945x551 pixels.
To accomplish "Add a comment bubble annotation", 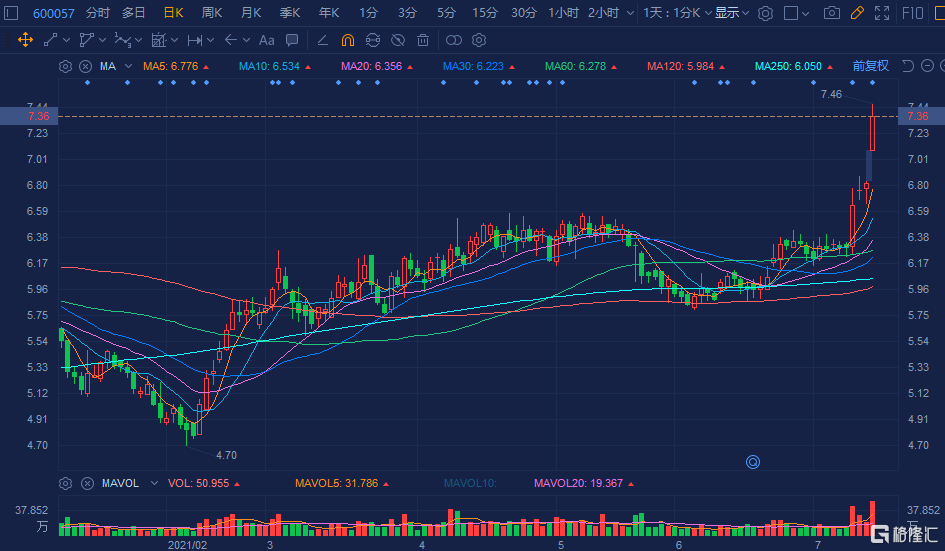I will (x=291, y=40).
